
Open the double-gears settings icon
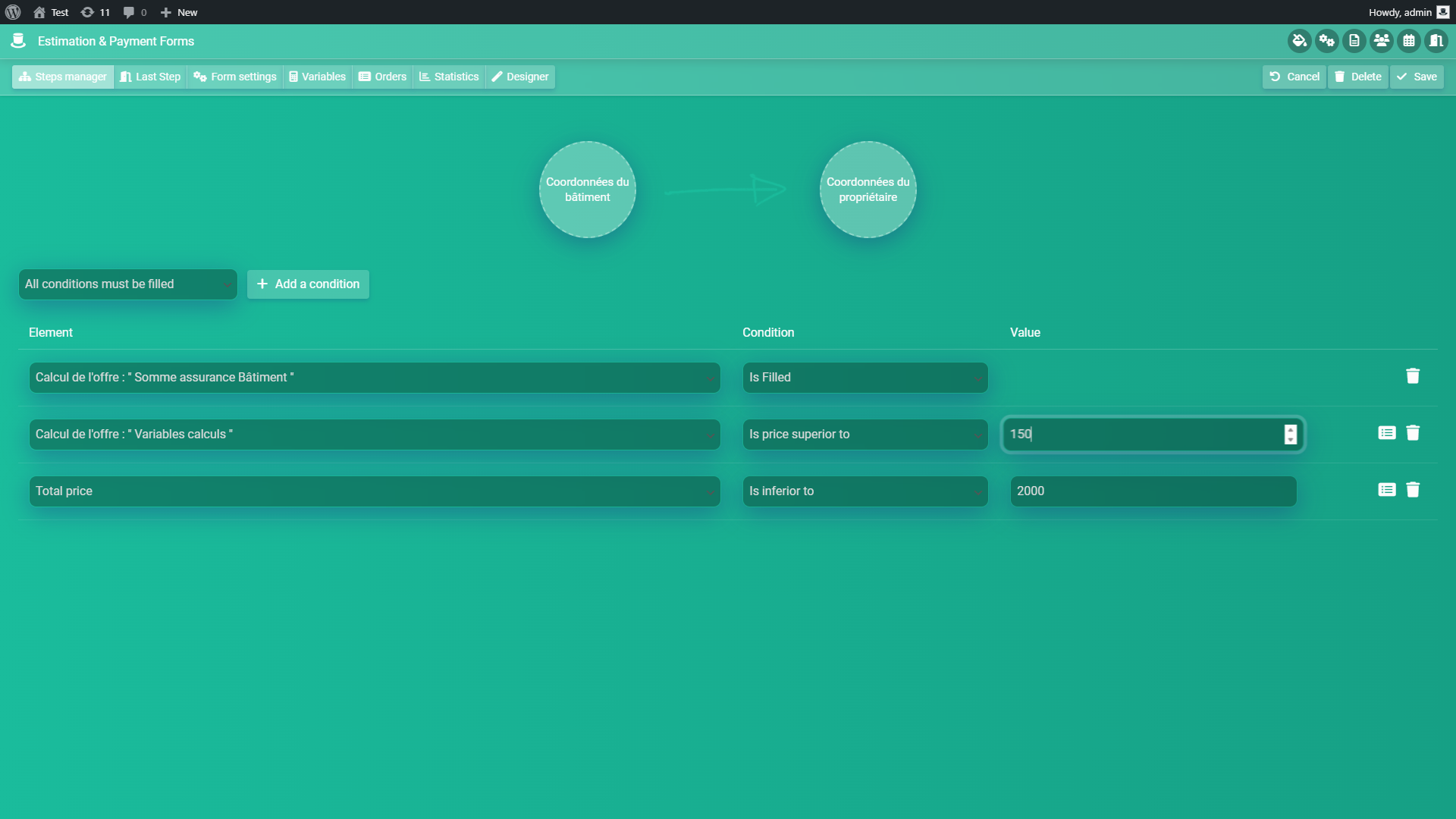[1326, 41]
